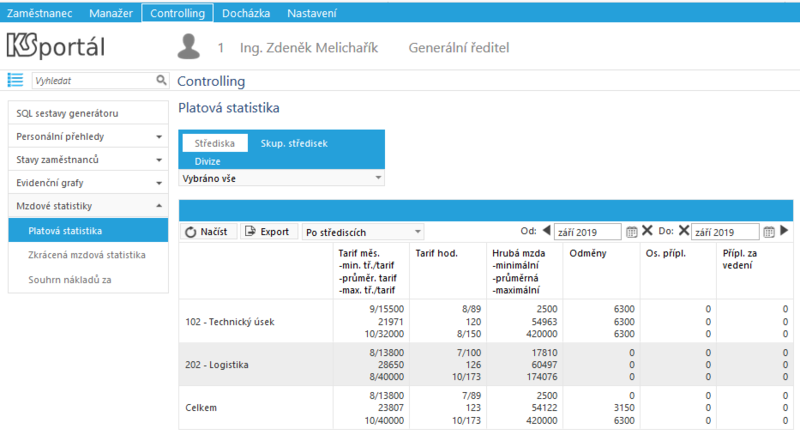Go to previous month in Od field
800x435 pixels.
click(546, 231)
